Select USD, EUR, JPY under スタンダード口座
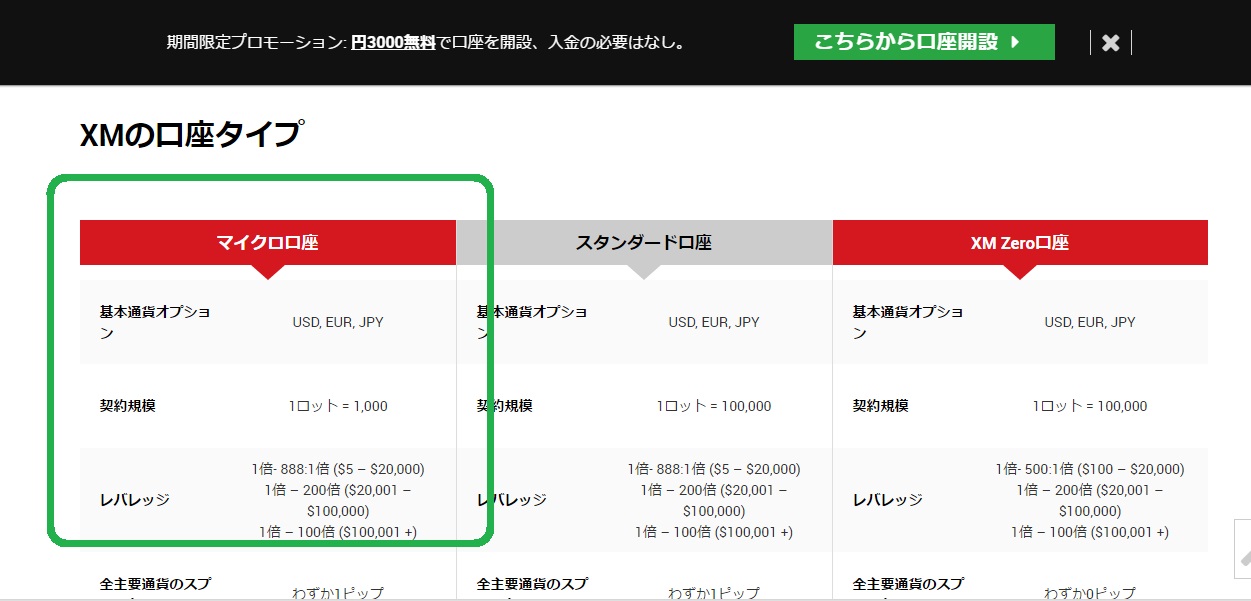This screenshot has width=1251, height=601. pos(714,322)
